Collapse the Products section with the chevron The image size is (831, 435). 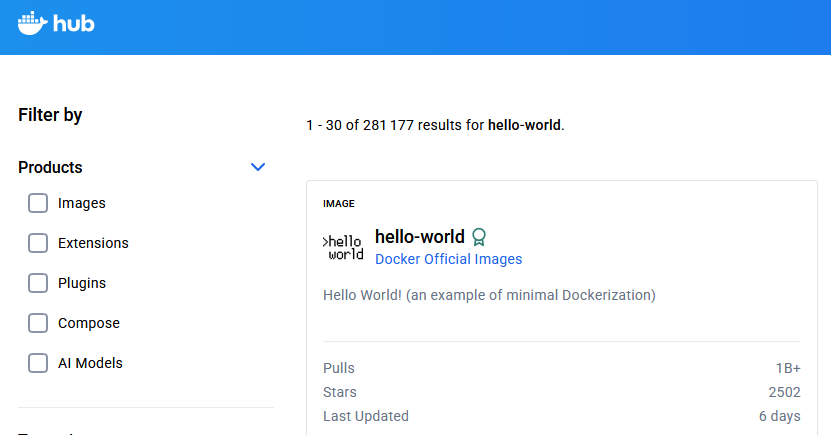click(x=258, y=167)
